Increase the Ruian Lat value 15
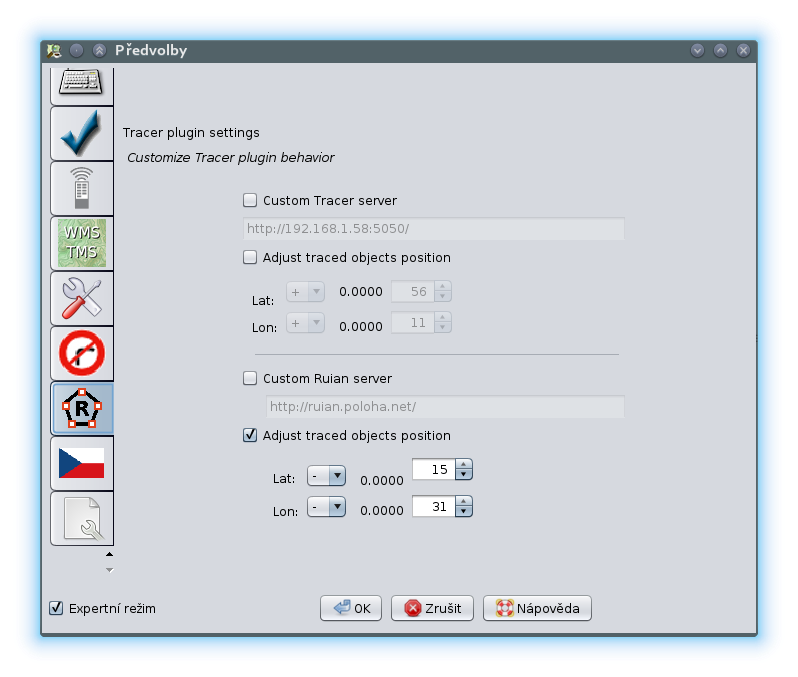This screenshot has height=677, width=798. (x=464, y=464)
